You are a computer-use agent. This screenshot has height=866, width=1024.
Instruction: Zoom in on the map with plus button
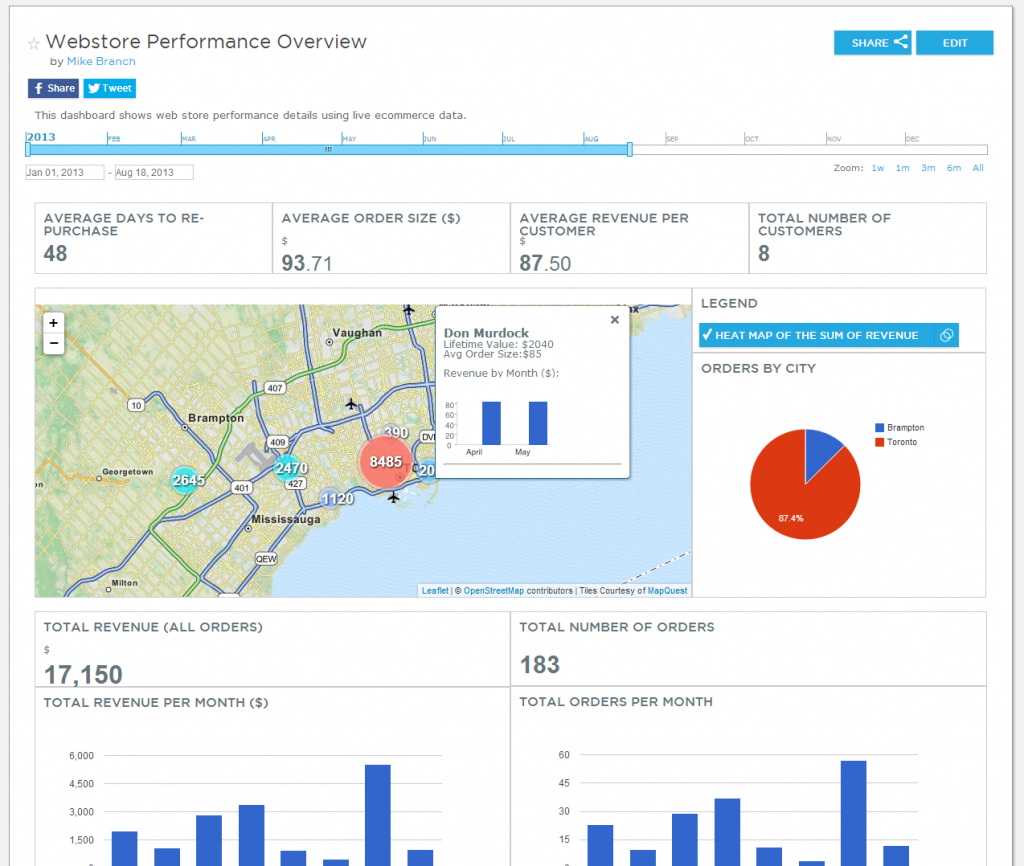[x=54, y=323]
